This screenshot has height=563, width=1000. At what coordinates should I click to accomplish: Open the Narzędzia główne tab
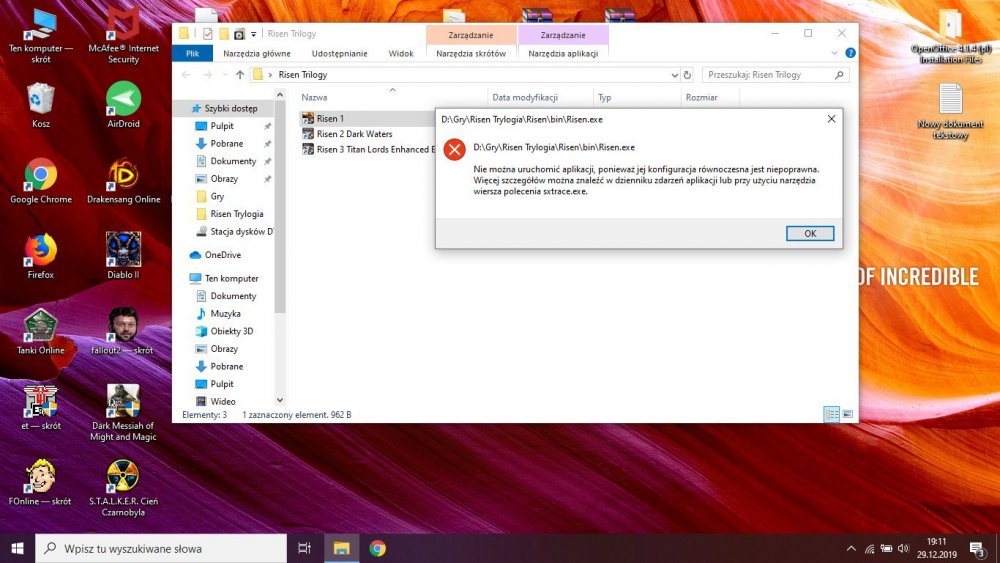pyautogui.click(x=256, y=54)
